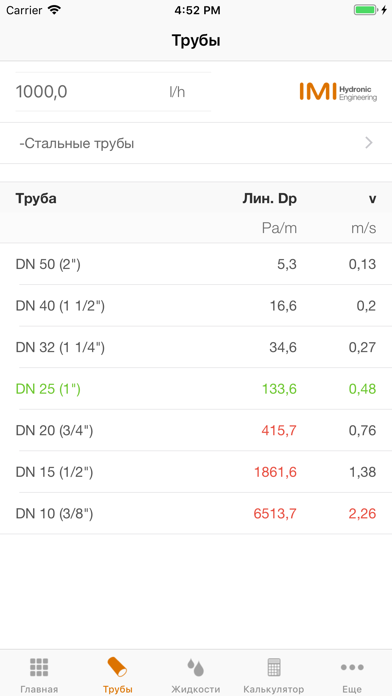Viewport: 392px width, 696px height.
Task: Check the battery indicator in status bar
Action: click(x=366, y=10)
